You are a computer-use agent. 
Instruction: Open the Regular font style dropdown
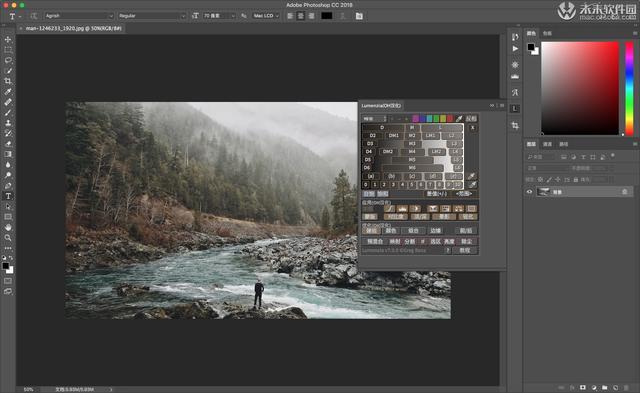(152, 16)
